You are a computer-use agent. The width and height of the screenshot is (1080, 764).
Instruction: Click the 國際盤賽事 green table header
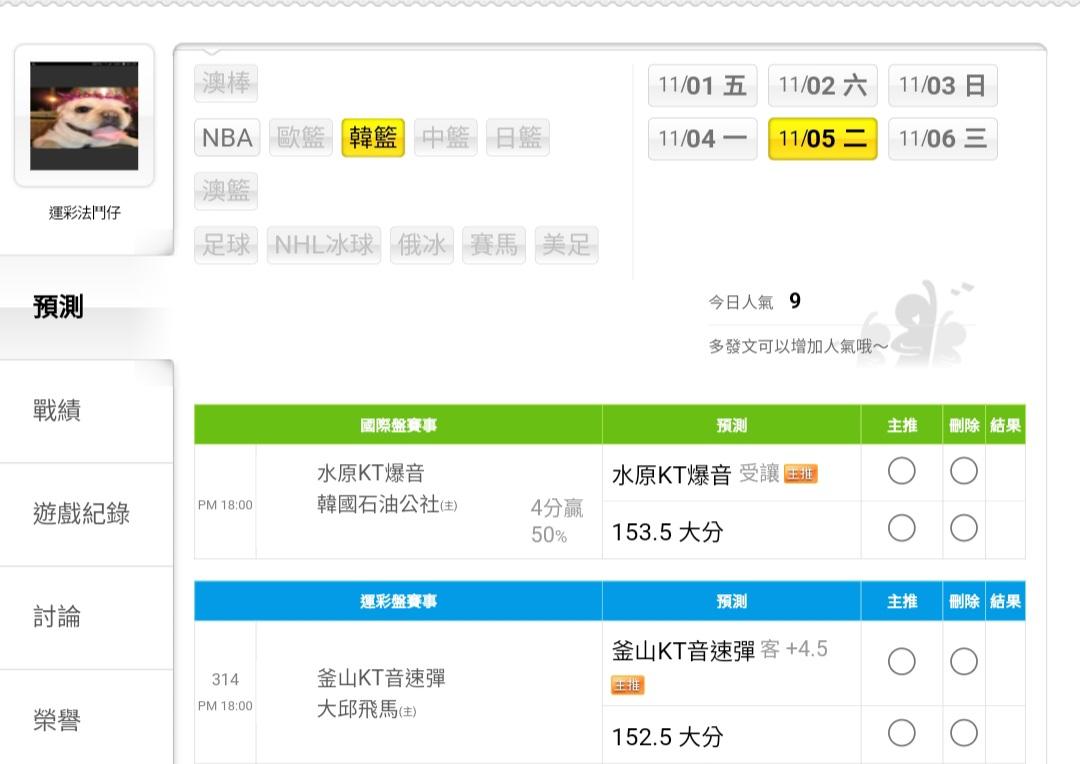pyautogui.click(x=398, y=425)
